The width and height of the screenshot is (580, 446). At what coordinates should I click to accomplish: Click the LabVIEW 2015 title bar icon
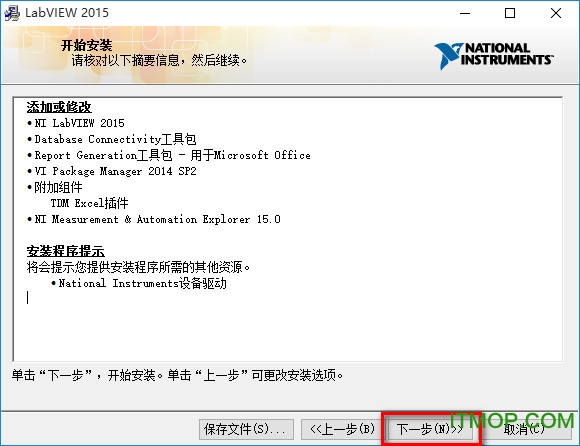tap(12, 13)
